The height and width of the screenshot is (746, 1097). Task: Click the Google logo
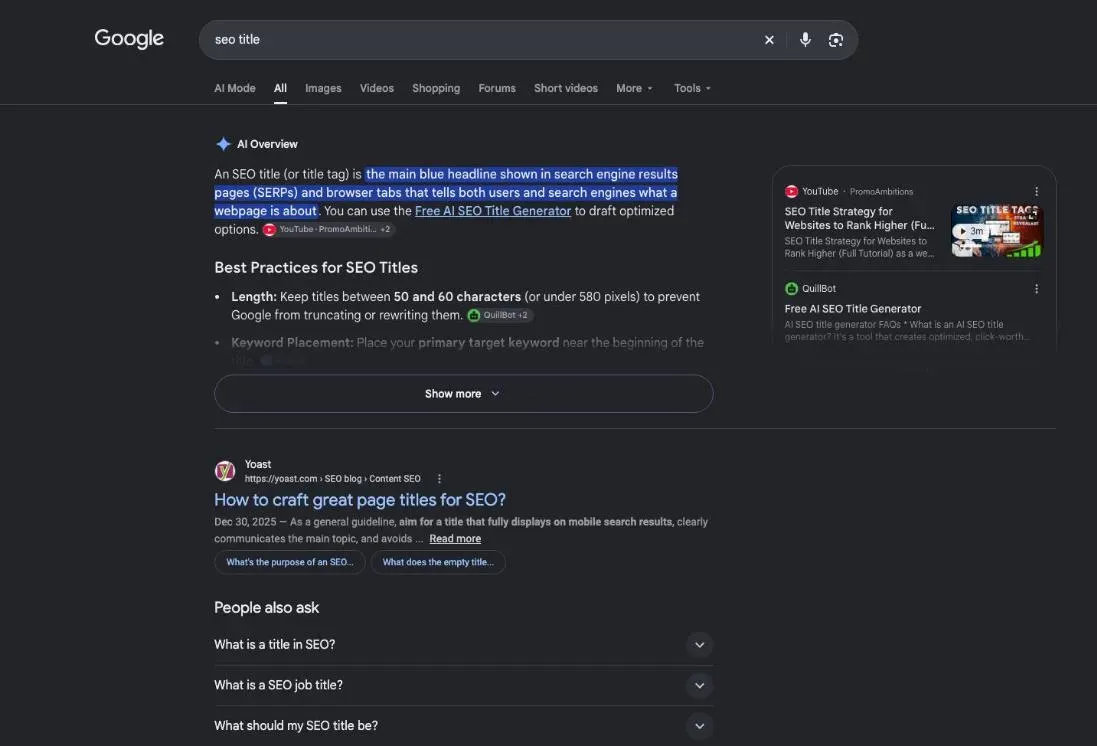pyautogui.click(x=129, y=38)
